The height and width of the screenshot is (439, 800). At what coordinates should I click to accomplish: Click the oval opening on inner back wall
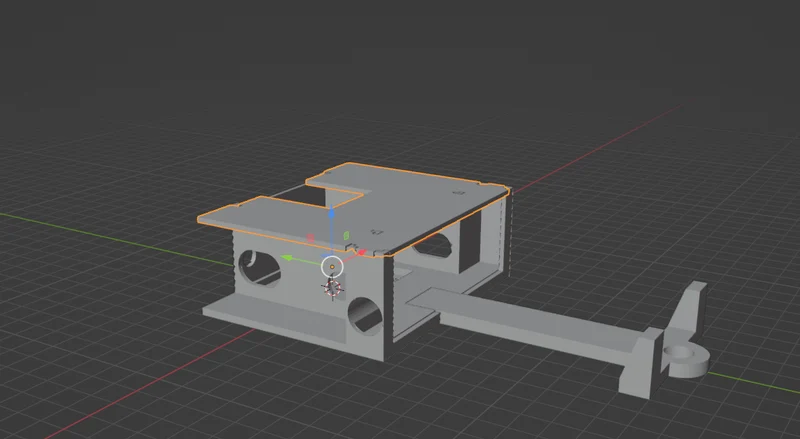[x=433, y=245]
